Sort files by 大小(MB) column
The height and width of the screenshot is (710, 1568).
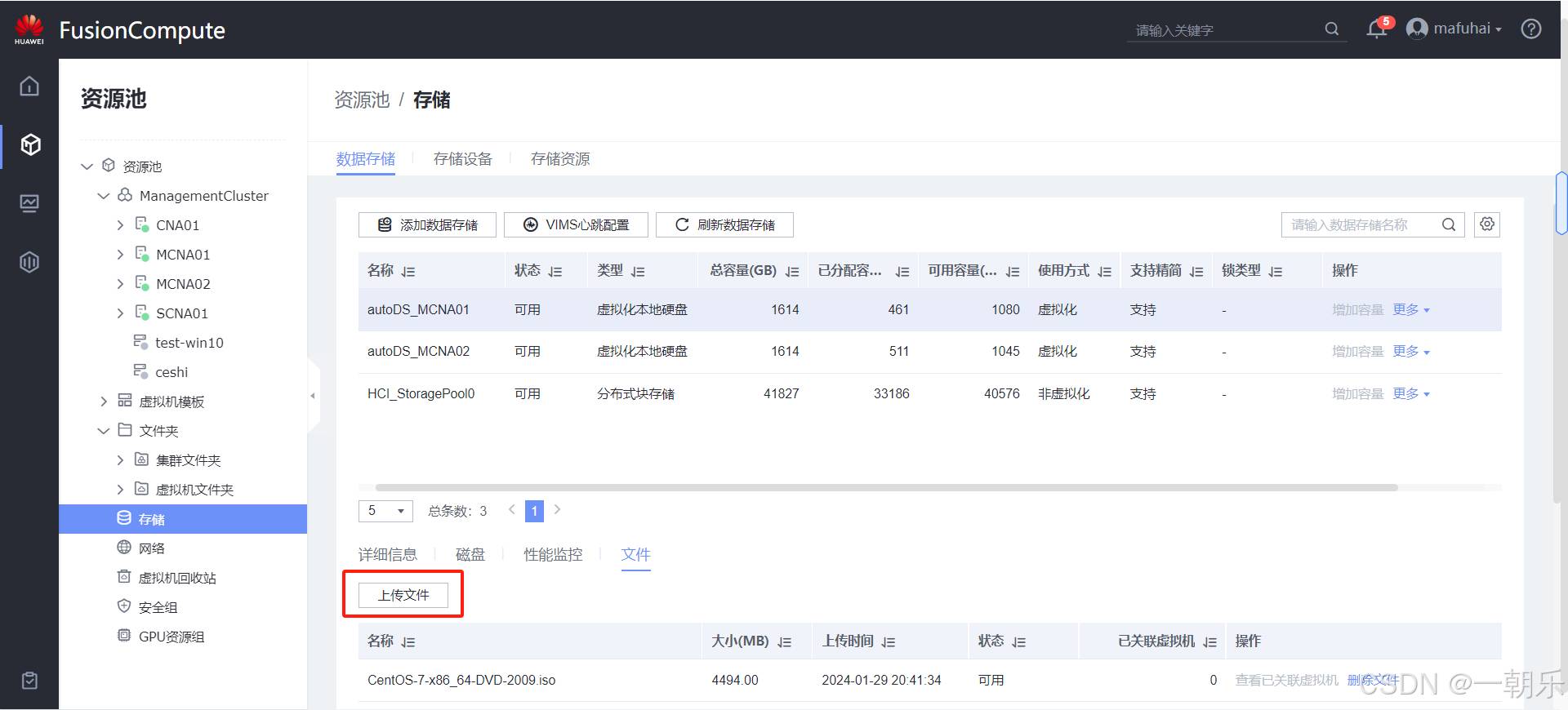785,642
